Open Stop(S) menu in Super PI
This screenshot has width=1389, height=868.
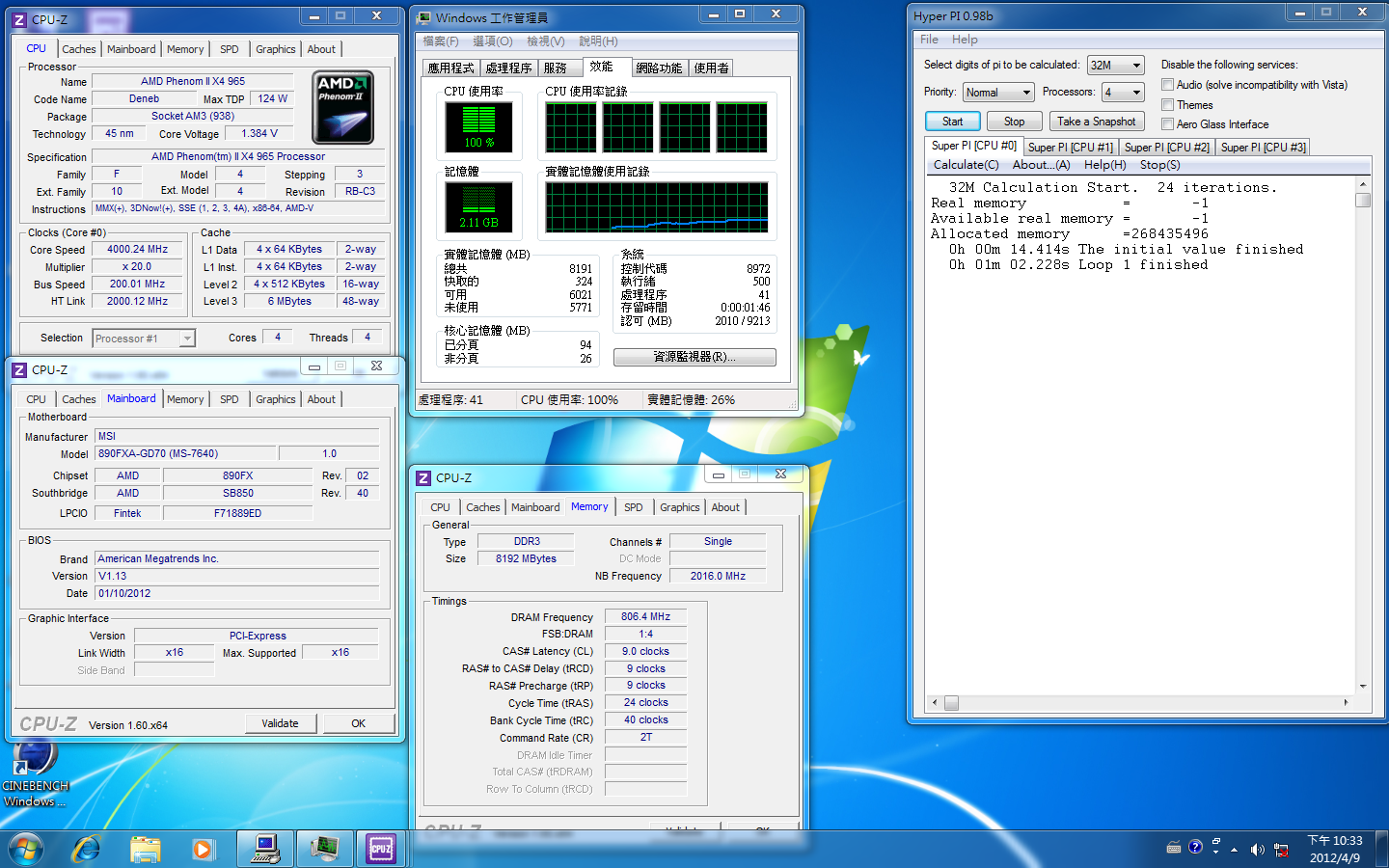(x=1159, y=165)
